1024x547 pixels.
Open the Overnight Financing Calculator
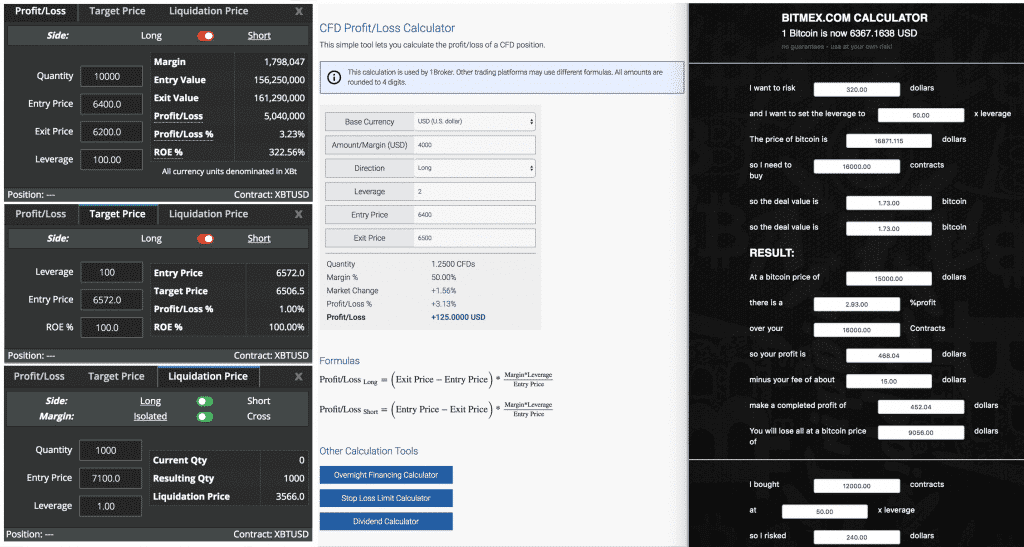(x=386, y=475)
